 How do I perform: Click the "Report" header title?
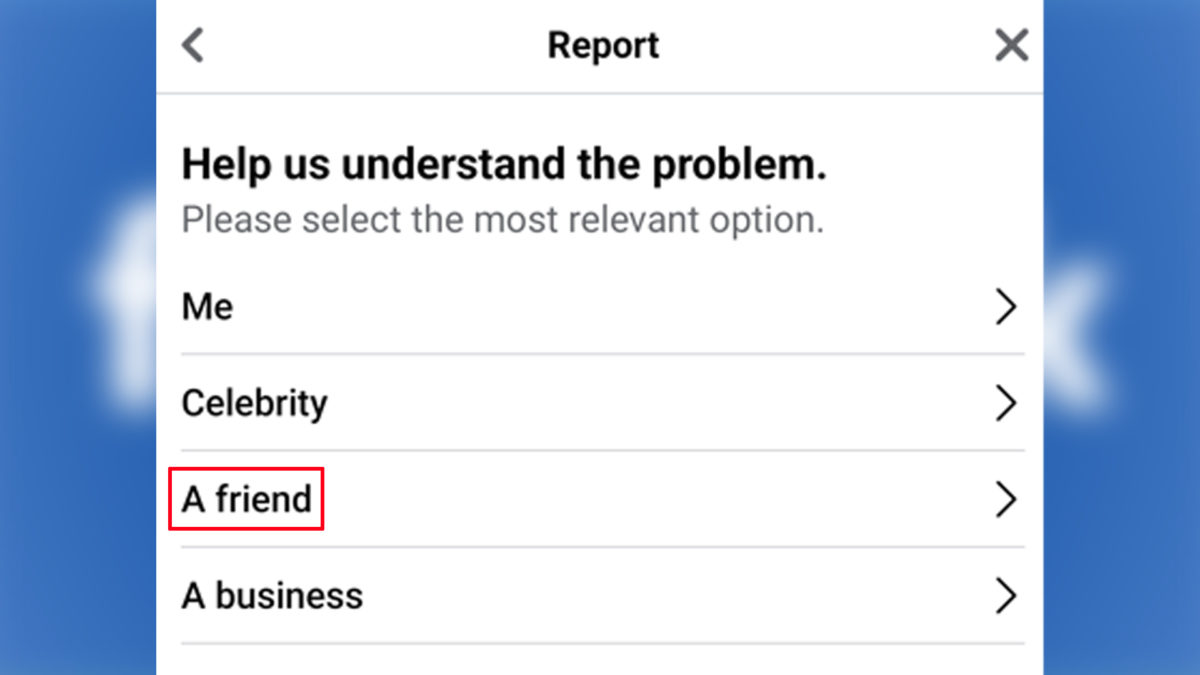[603, 46]
